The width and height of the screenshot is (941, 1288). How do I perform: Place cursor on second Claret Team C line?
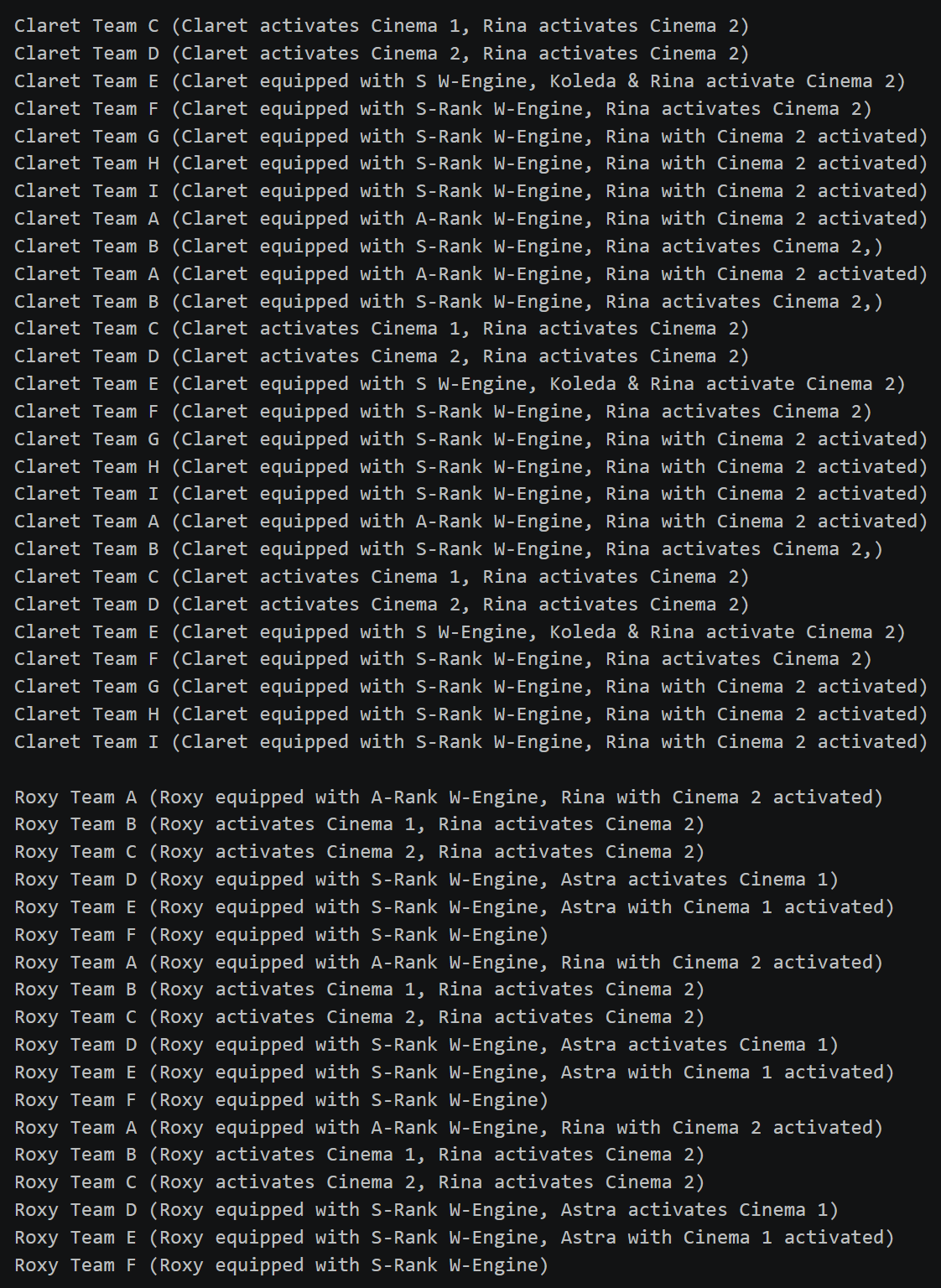382,329
